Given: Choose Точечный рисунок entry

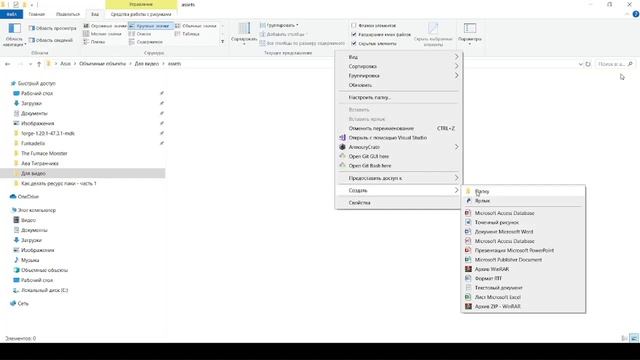Looking at the screenshot, I should tap(523, 222).
